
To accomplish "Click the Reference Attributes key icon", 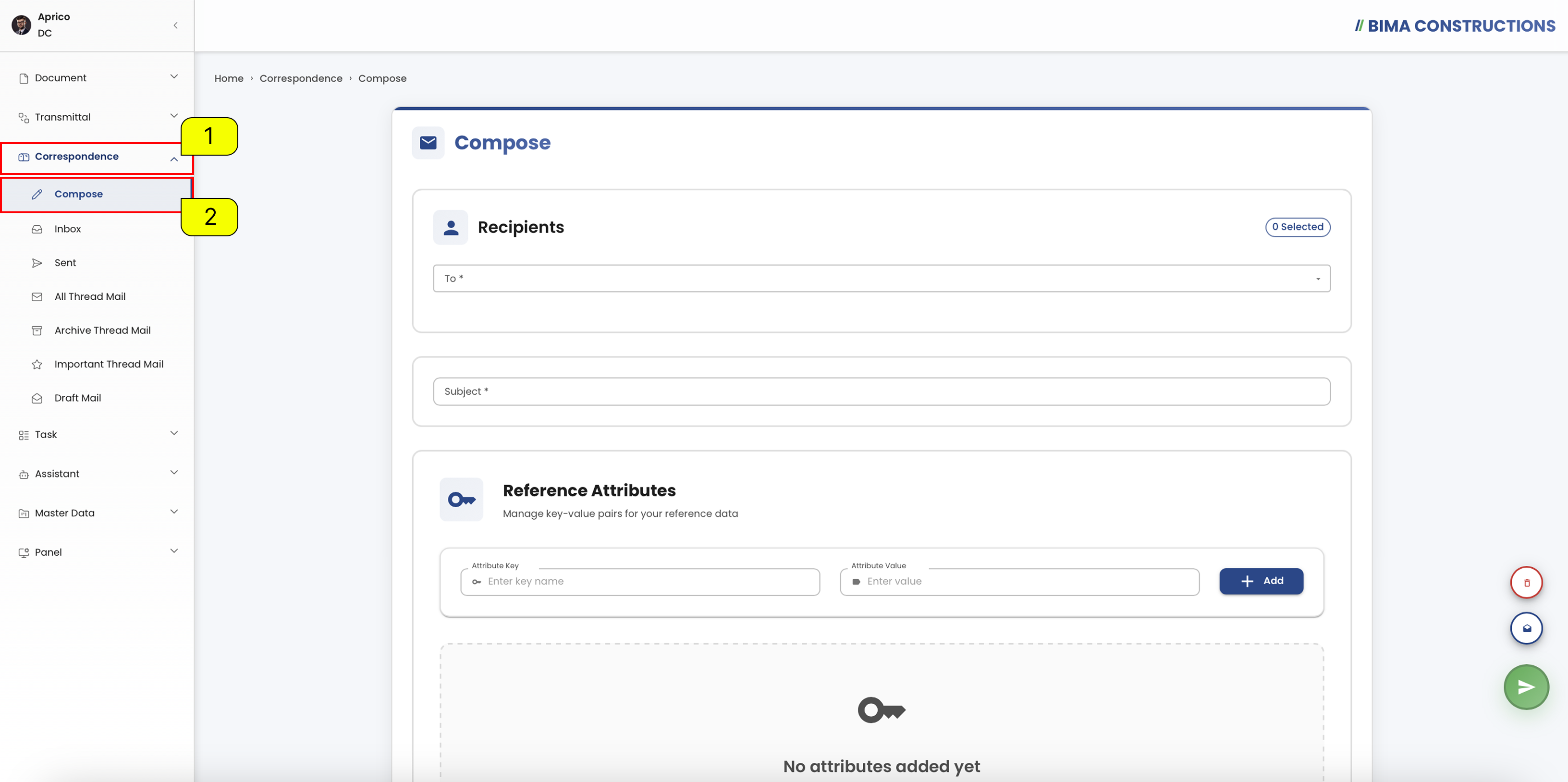I will pos(461,500).
